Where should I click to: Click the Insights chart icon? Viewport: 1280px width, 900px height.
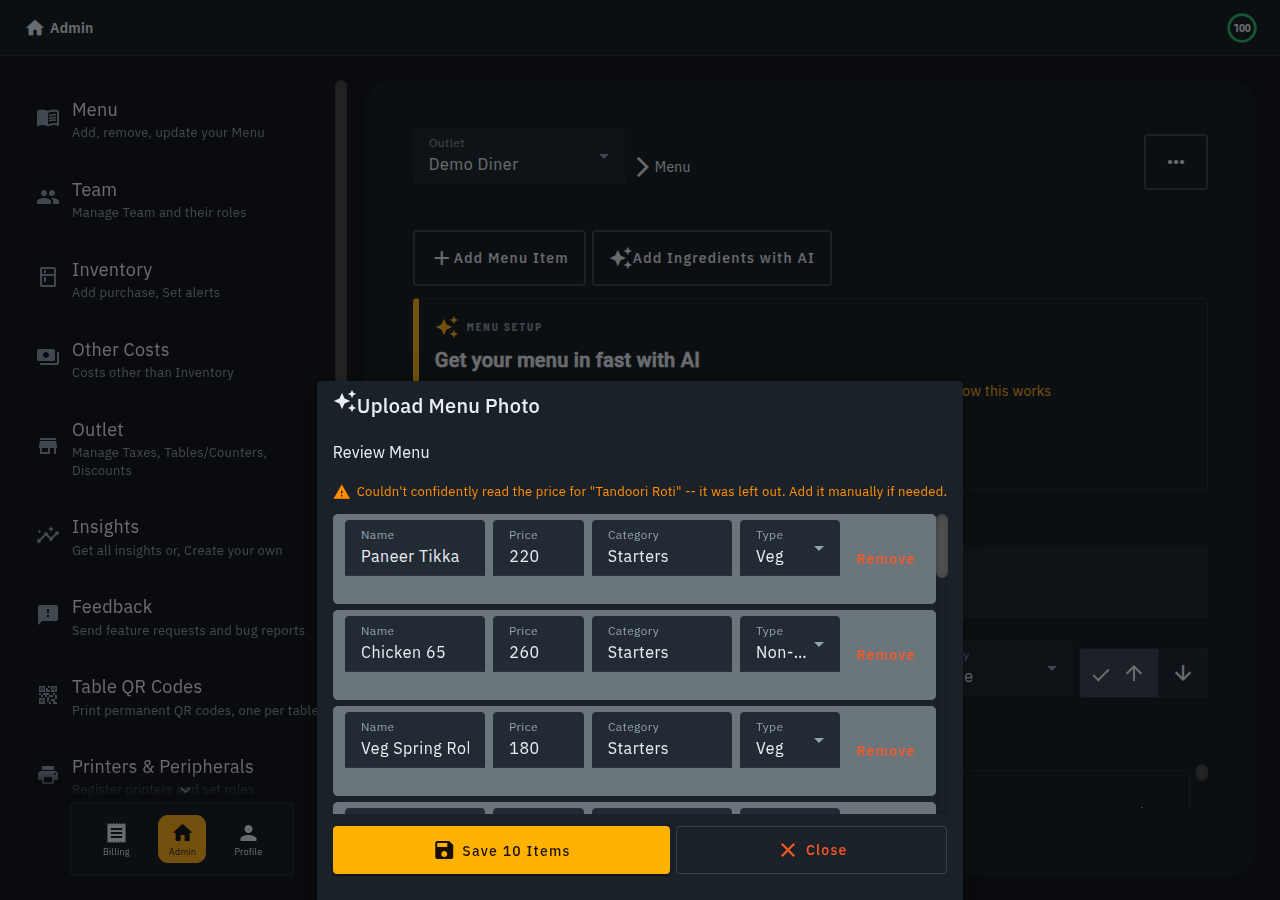pyautogui.click(x=48, y=535)
